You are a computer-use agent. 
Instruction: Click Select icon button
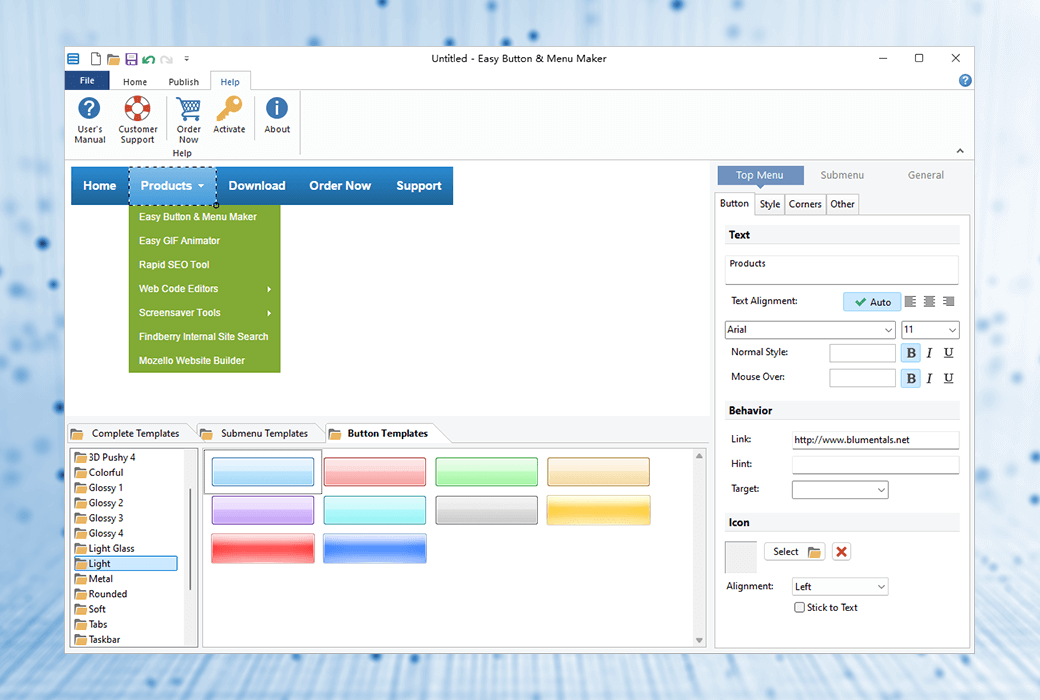(x=795, y=551)
